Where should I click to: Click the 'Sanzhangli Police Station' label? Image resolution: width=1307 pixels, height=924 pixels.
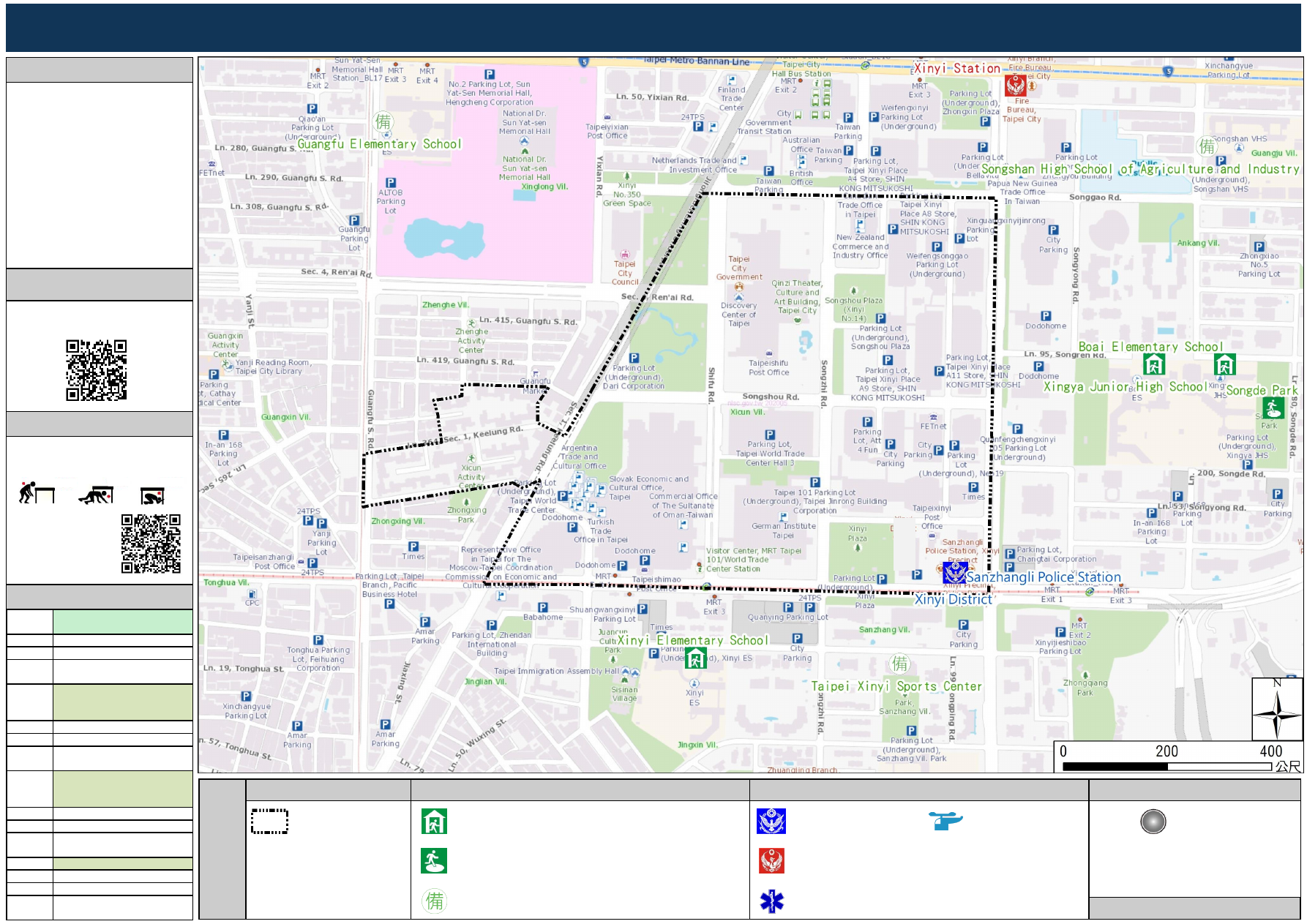1044,577
